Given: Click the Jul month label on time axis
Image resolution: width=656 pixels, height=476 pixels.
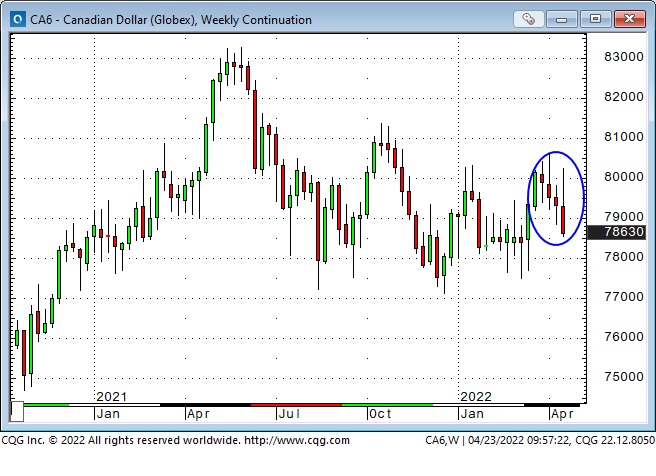Looking at the screenshot, I should [289, 414].
